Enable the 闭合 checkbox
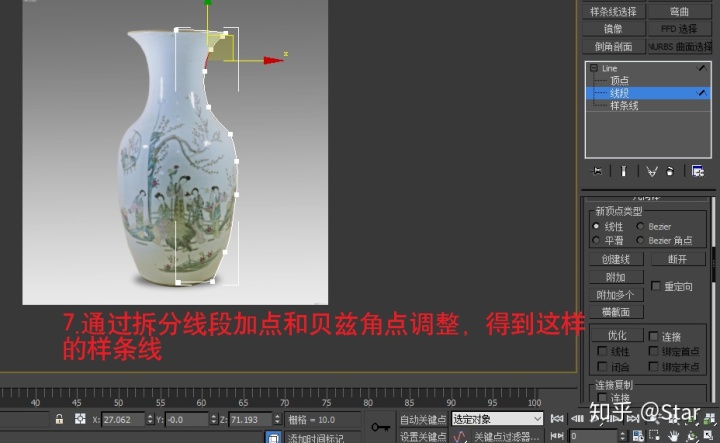The height and width of the screenshot is (443, 720). pos(602,366)
